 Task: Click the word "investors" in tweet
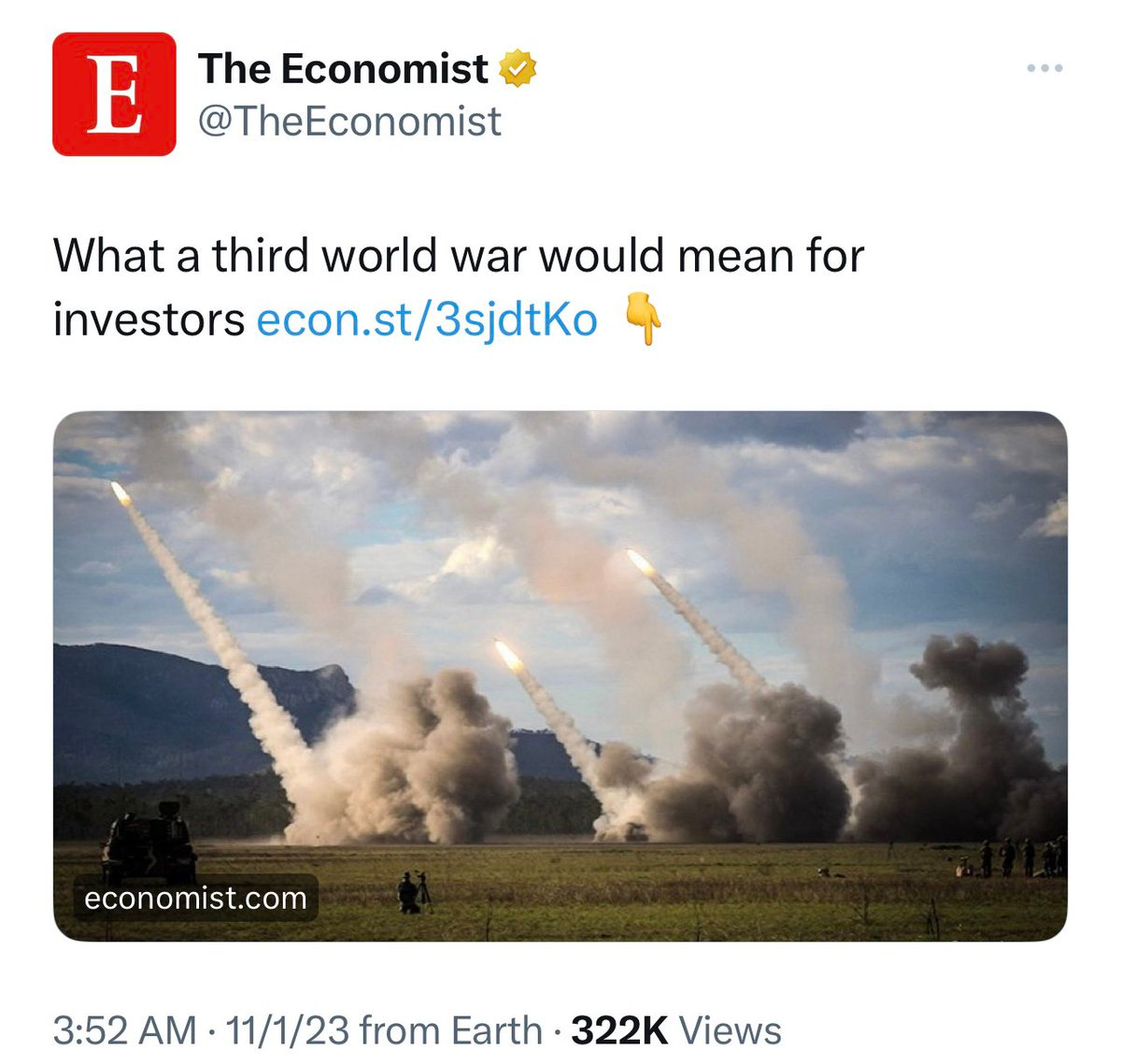(149, 319)
